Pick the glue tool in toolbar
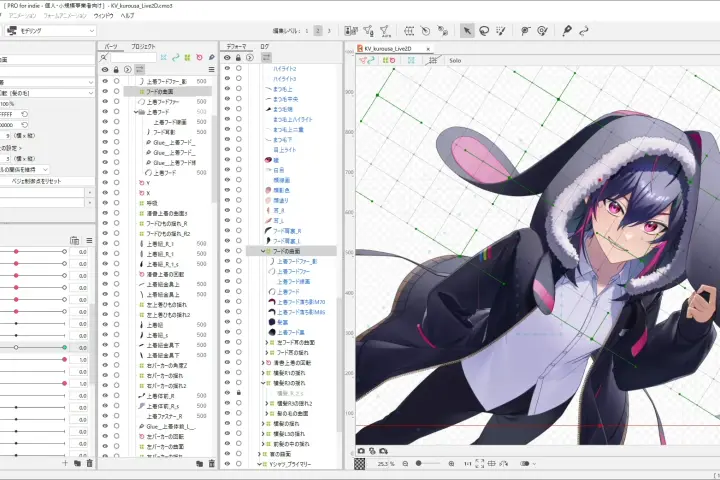Screen dimensions: 720x480 [443, 31]
